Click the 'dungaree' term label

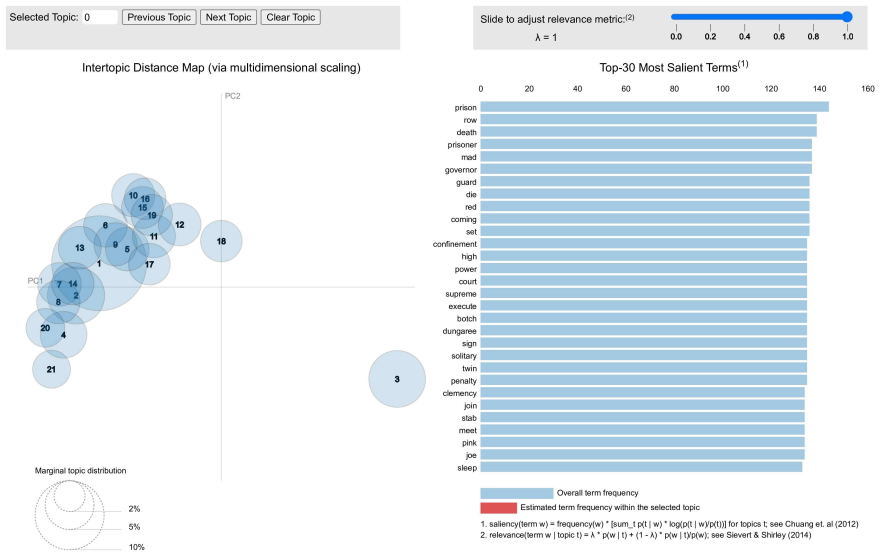click(x=460, y=331)
